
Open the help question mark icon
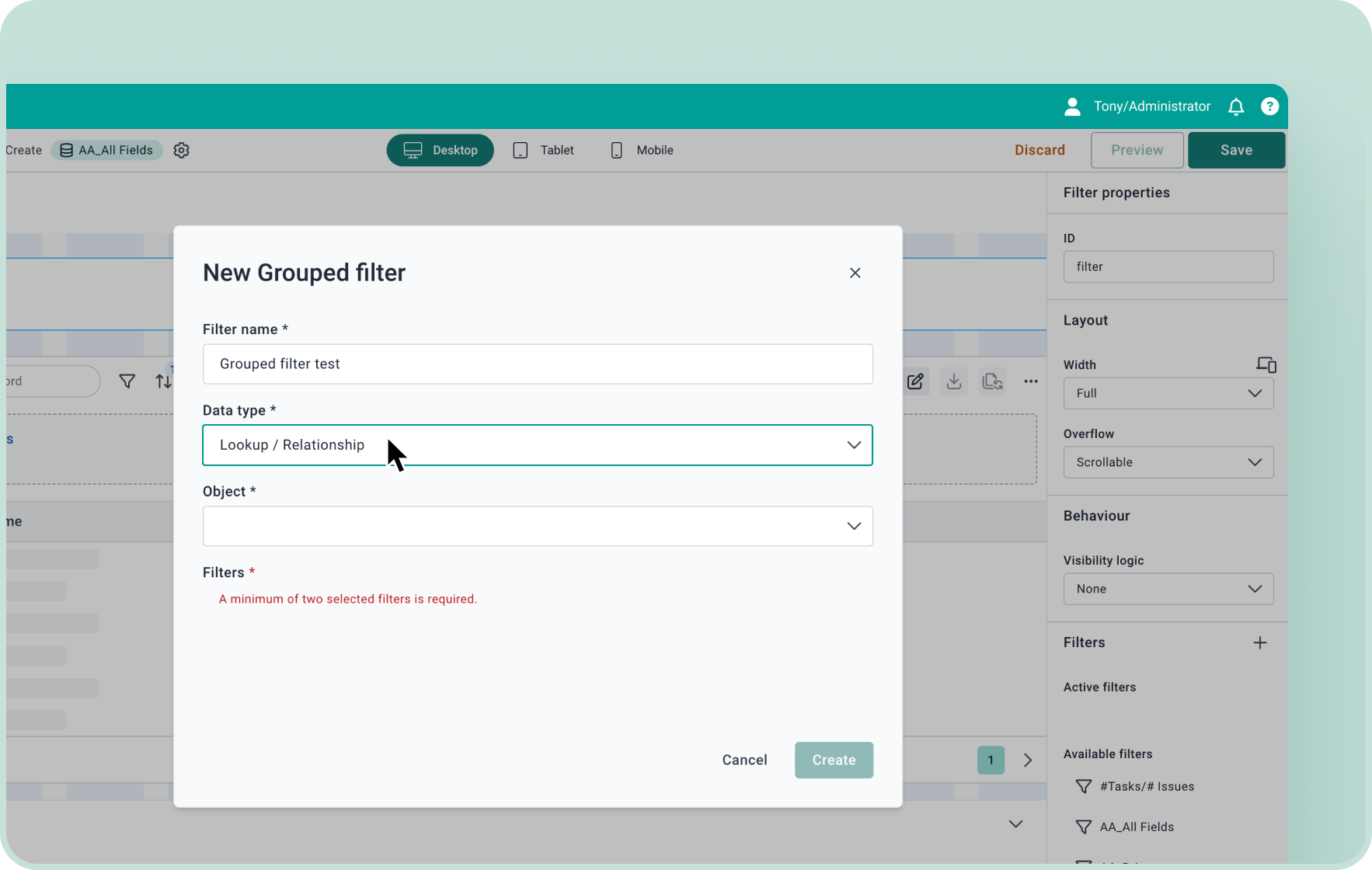click(1269, 106)
